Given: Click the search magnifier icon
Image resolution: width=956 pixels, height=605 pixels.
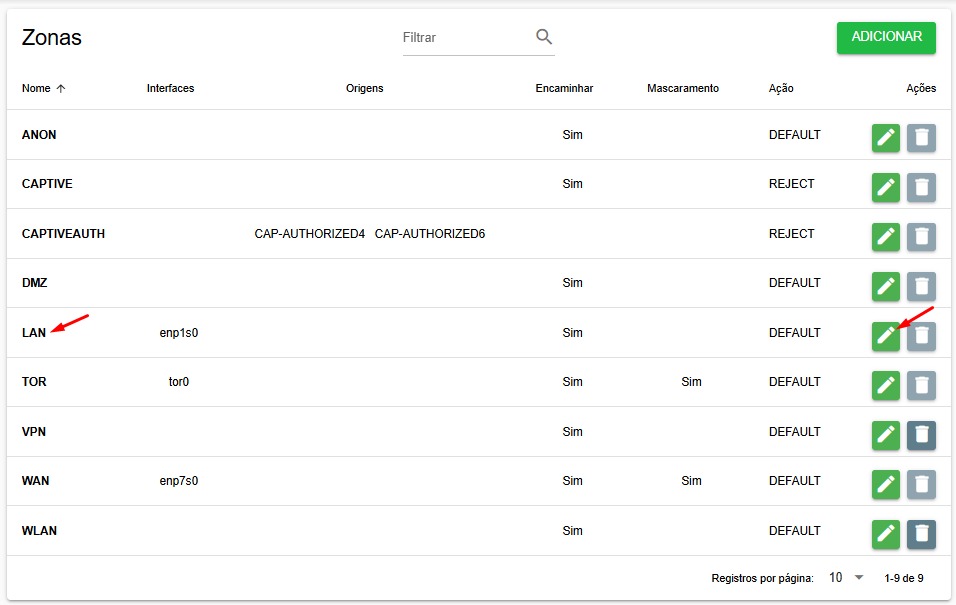Looking at the screenshot, I should point(544,37).
